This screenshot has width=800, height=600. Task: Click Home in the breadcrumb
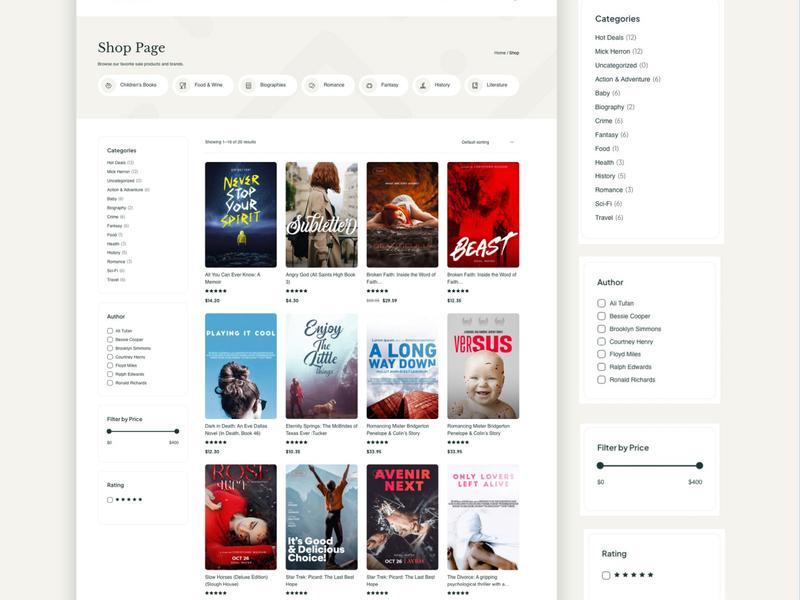pyautogui.click(x=499, y=53)
